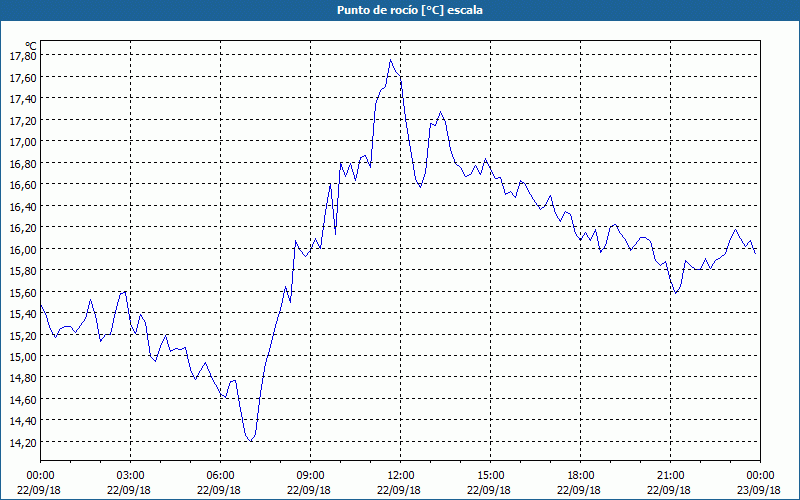The width and height of the screenshot is (800, 500).
Task: Click the 21:00 time axis label
Action: [670, 476]
